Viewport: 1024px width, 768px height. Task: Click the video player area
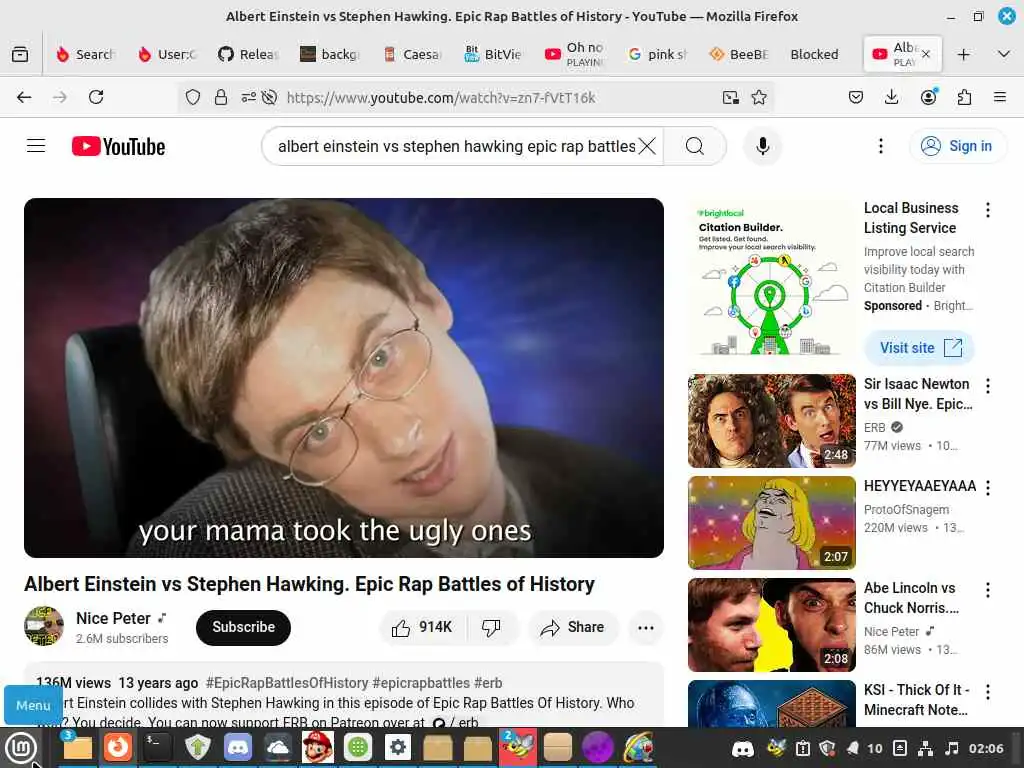(x=344, y=377)
